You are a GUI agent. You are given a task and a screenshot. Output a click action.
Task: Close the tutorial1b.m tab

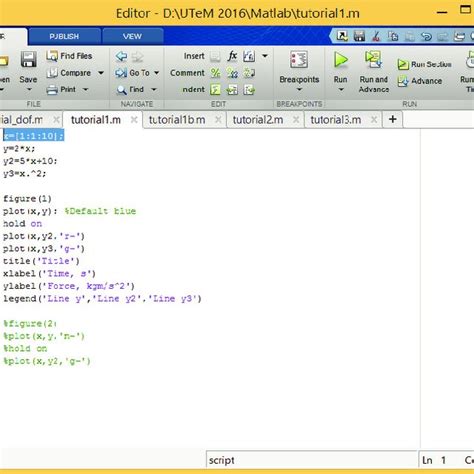tap(218, 119)
